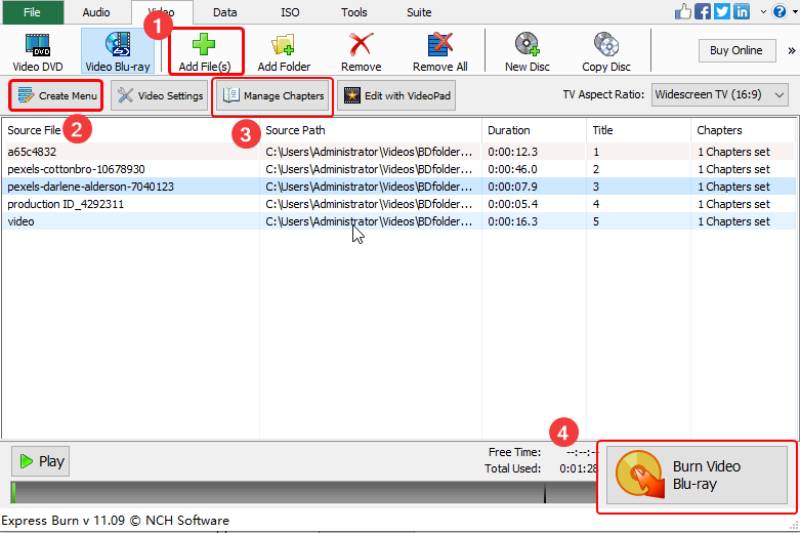This screenshot has height=533, width=800.
Task: Click the thumbs-up like icon
Action: click(683, 11)
